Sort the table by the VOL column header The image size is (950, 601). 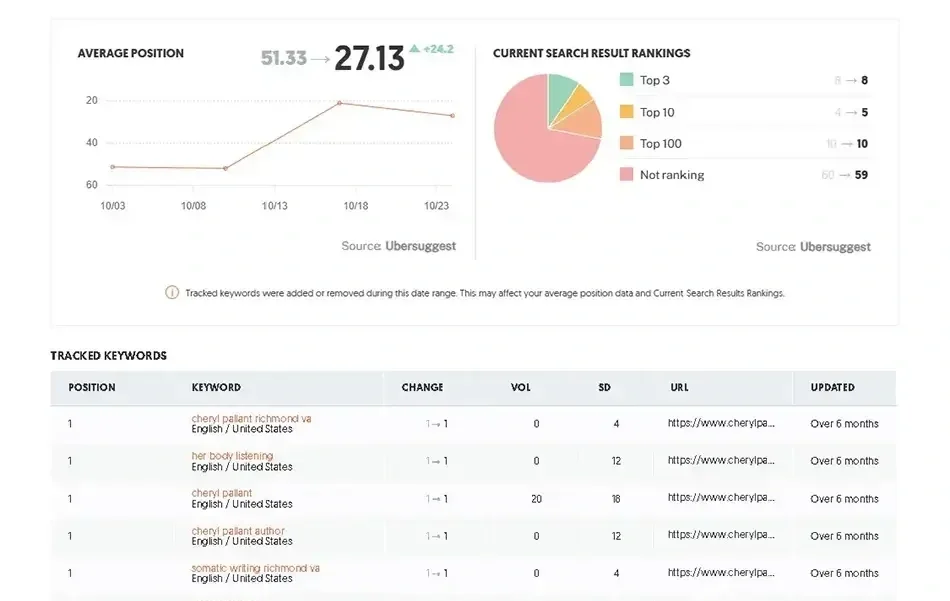[x=520, y=387]
